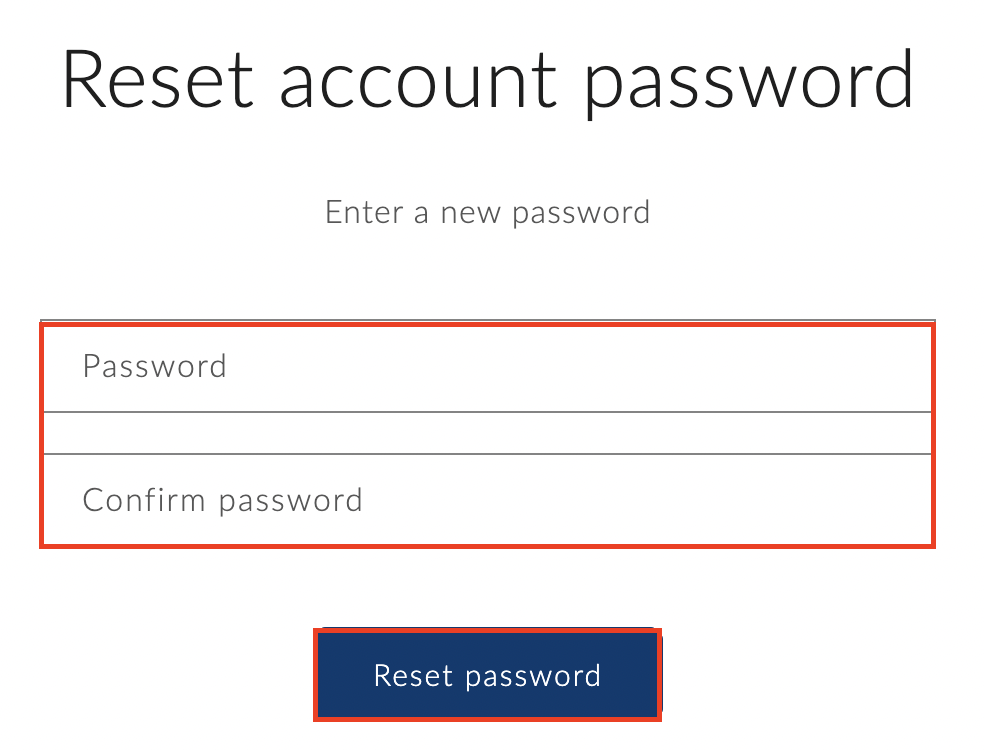
Task: Click the Password input field
Action: click(487, 367)
